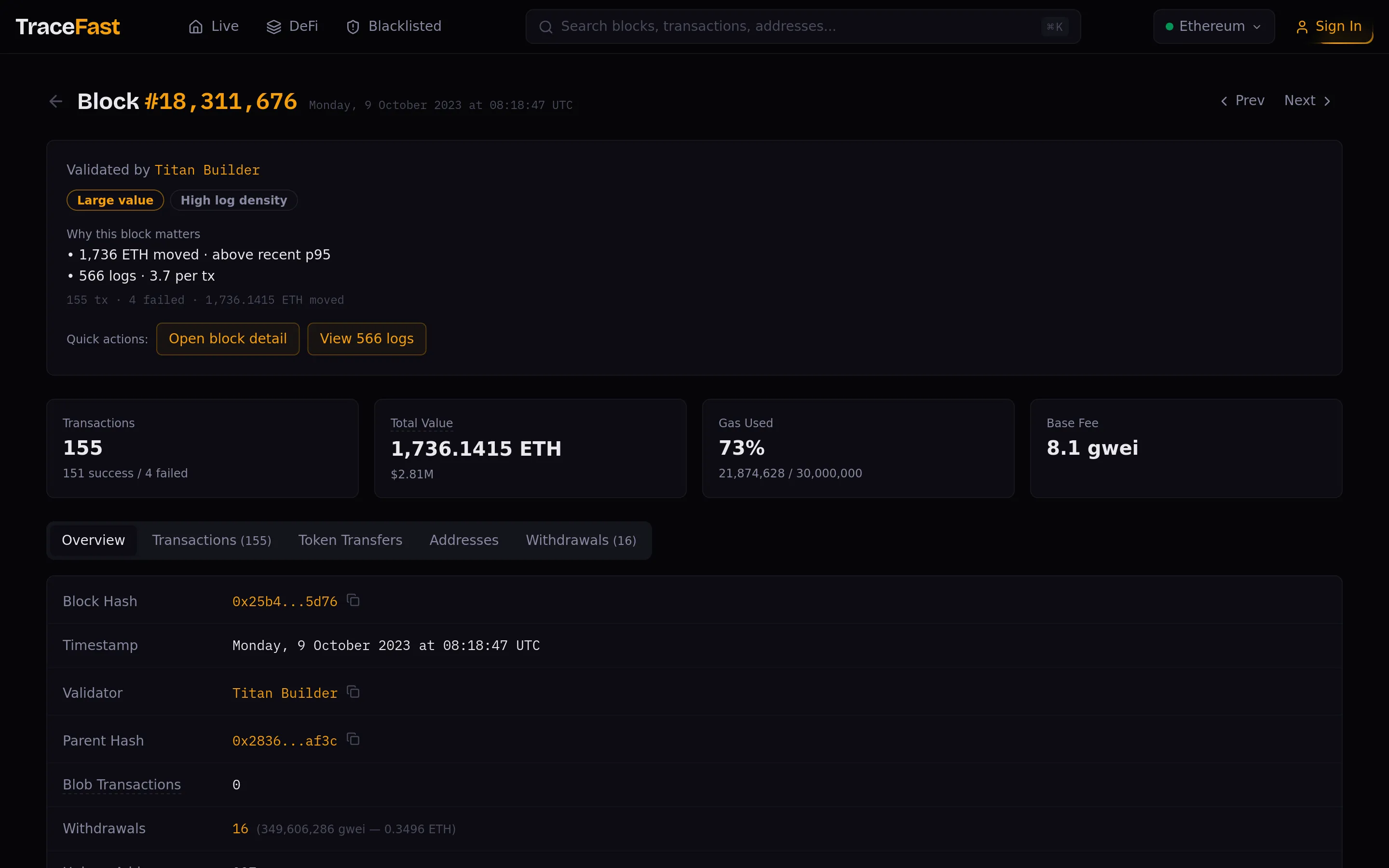Click the Blacklisted shield icon
The width and height of the screenshot is (1389, 868).
tap(353, 27)
